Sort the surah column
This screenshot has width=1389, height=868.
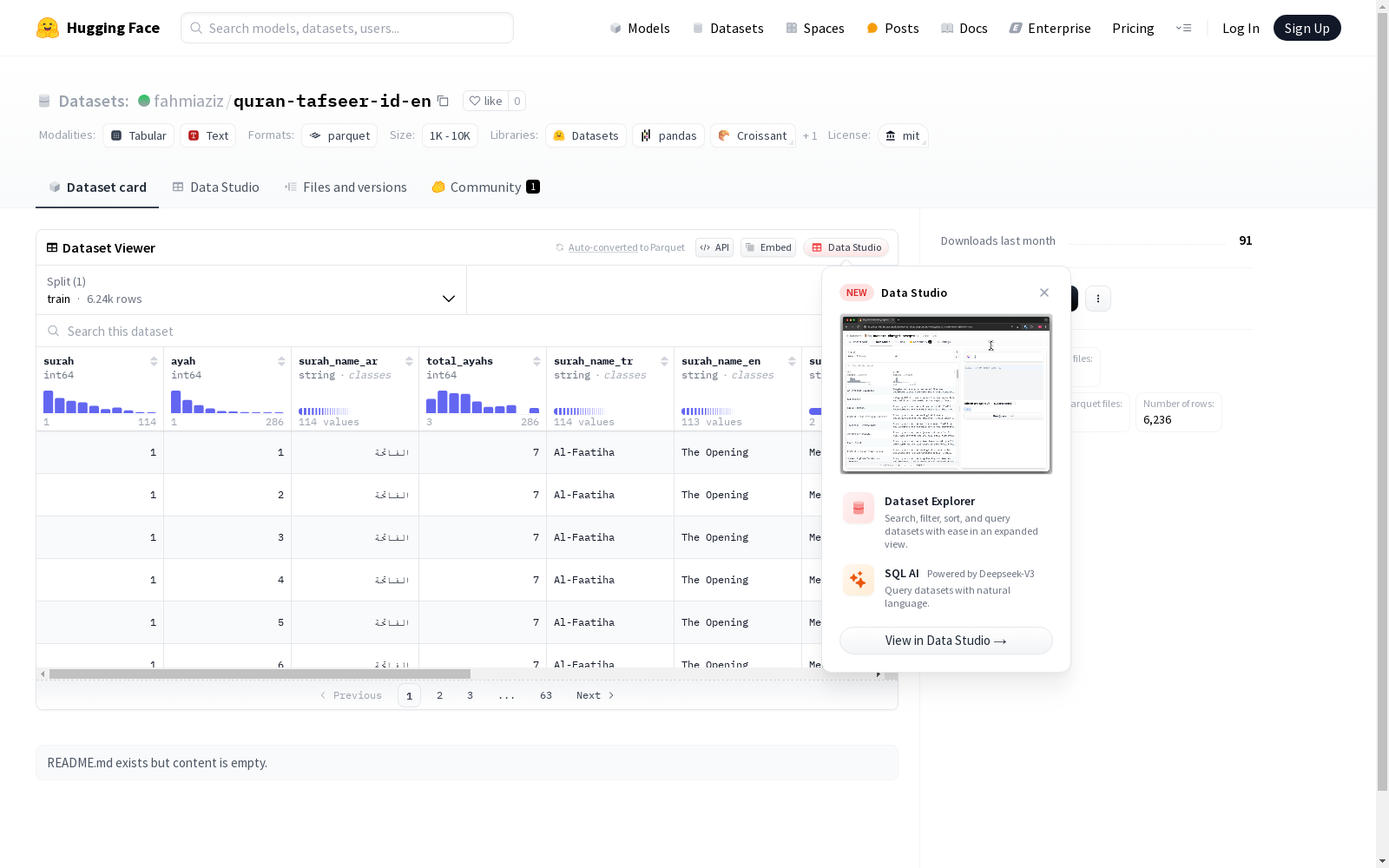click(154, 361)
